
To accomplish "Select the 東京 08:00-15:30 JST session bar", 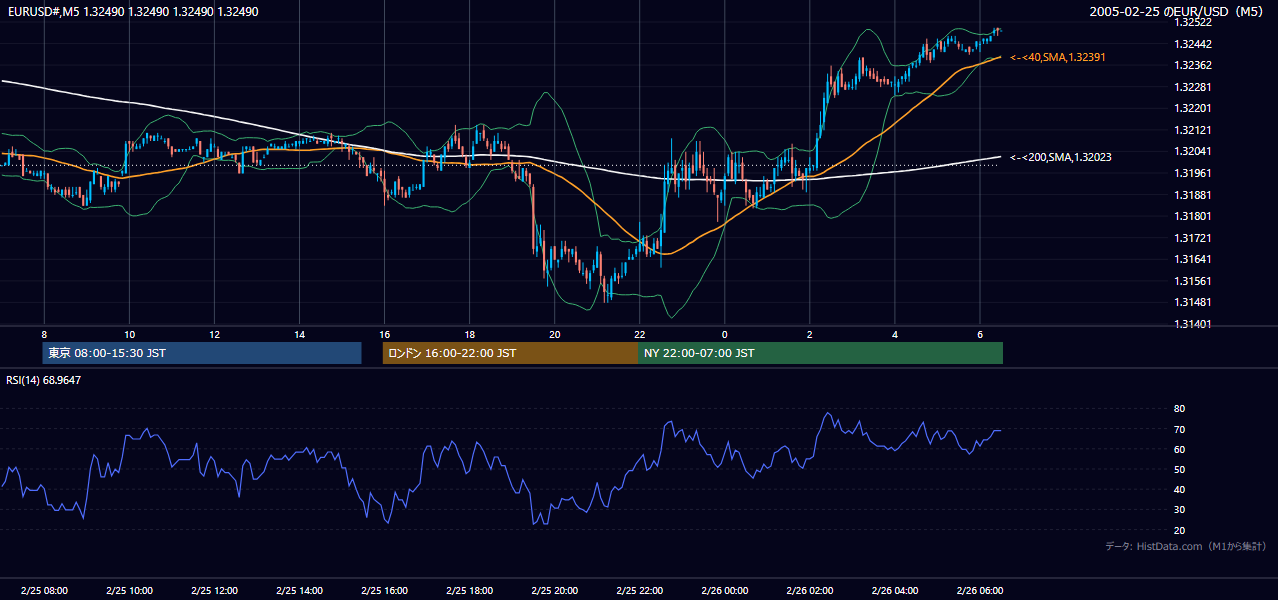I will pyautogui.click(x=202, y=353).
